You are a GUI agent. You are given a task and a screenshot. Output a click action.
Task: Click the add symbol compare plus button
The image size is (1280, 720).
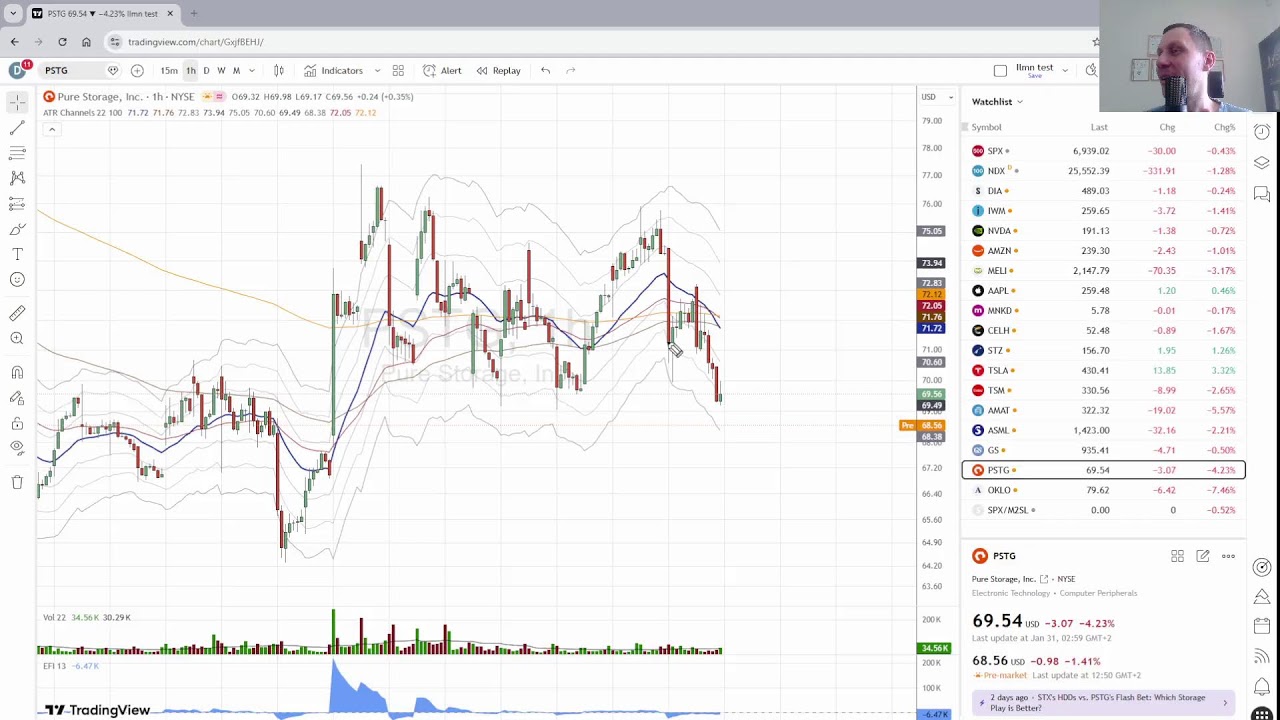click(x=137, y=70)
